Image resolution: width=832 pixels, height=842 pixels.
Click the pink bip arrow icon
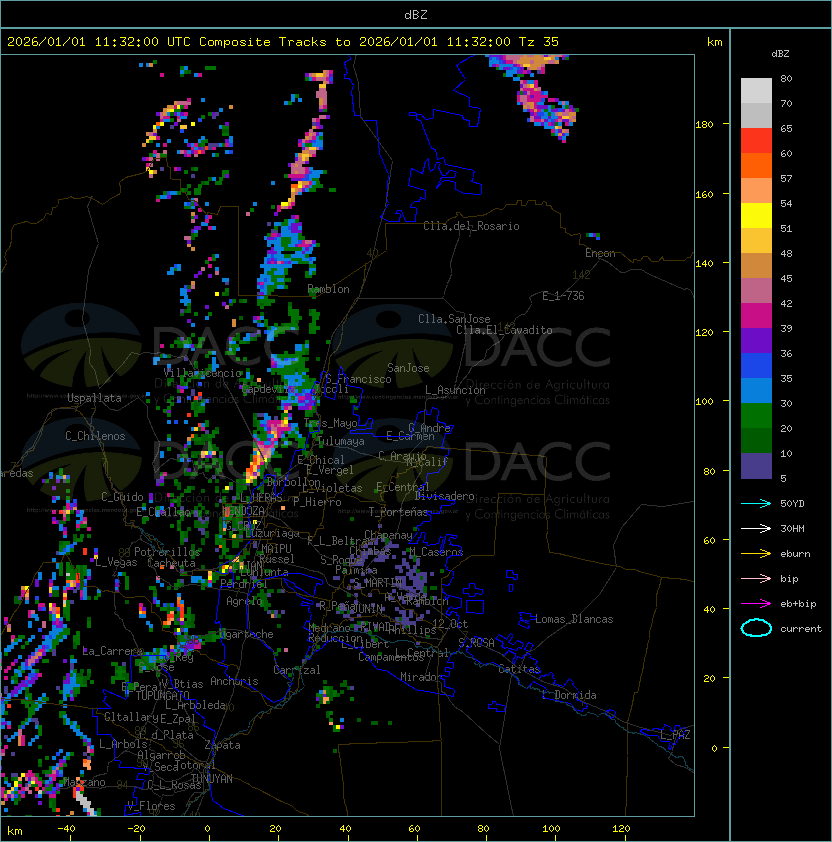click(756, 578)
